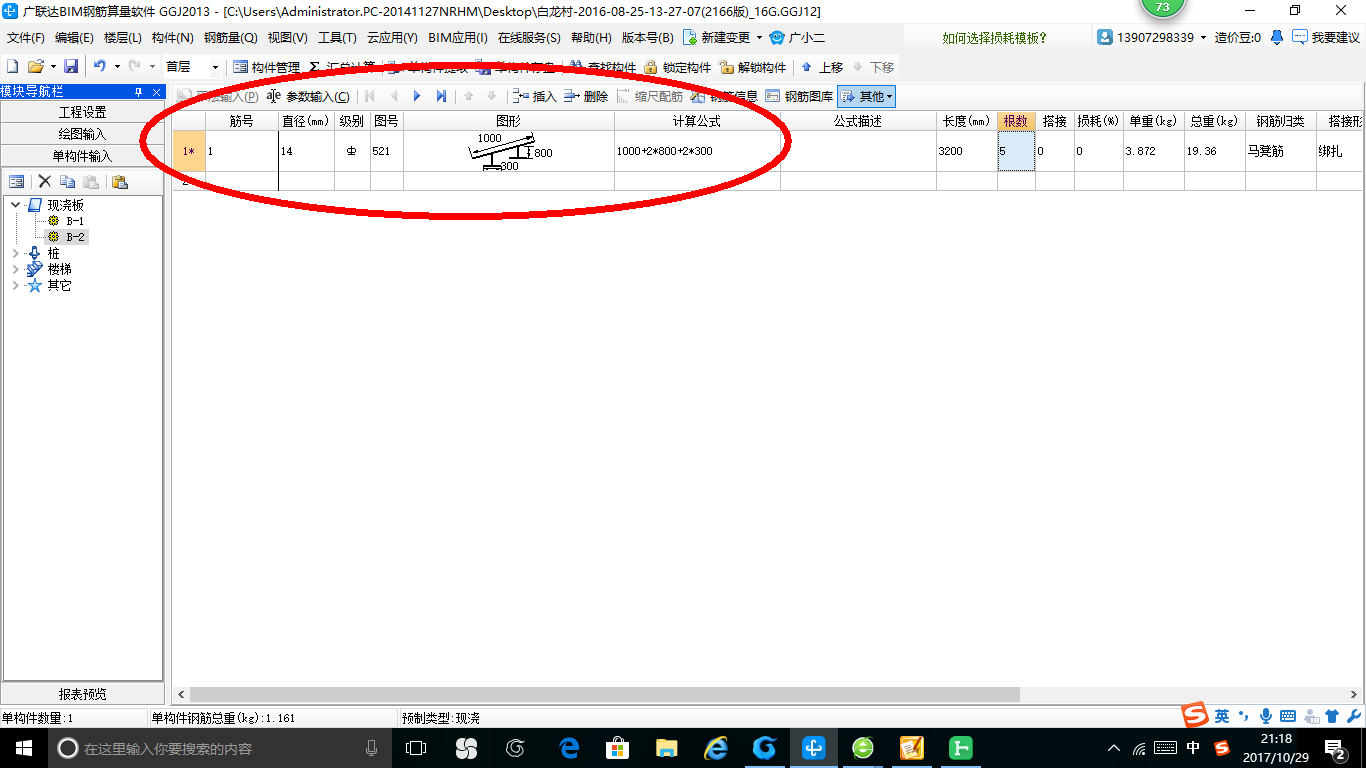Viewport: 1366px width, 768px height.
Task: Click the Edge browser taskbar icon
Action: coord(570,747)
